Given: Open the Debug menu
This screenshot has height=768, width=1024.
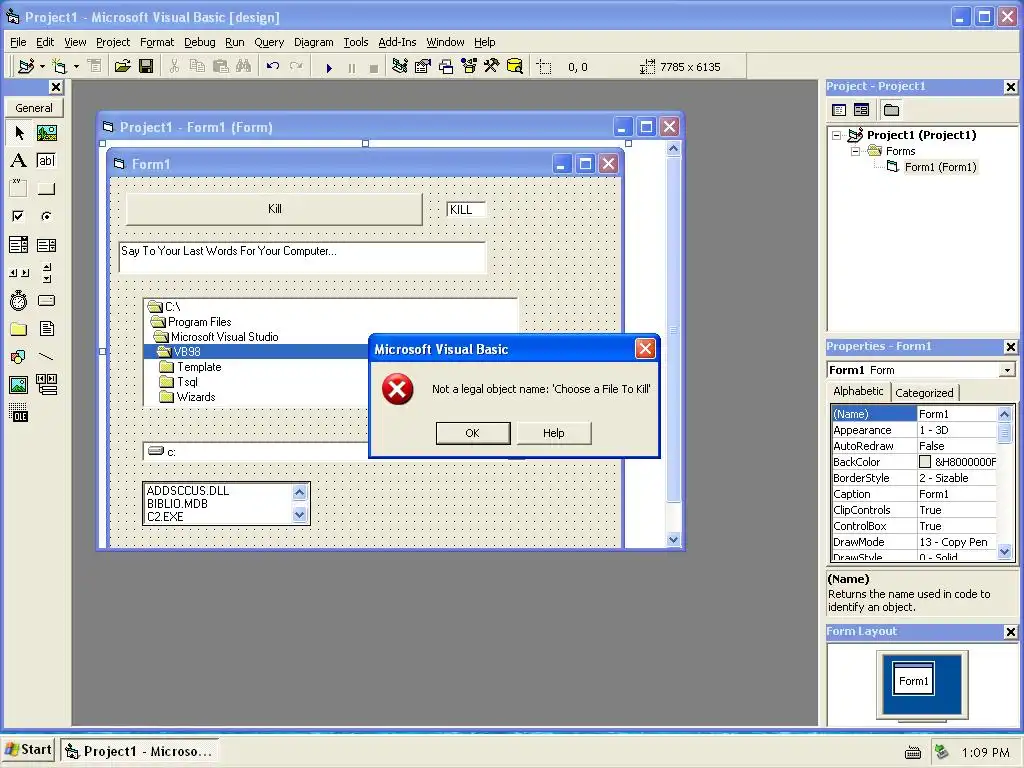Looking at the screenshot, I should [200, 42].
